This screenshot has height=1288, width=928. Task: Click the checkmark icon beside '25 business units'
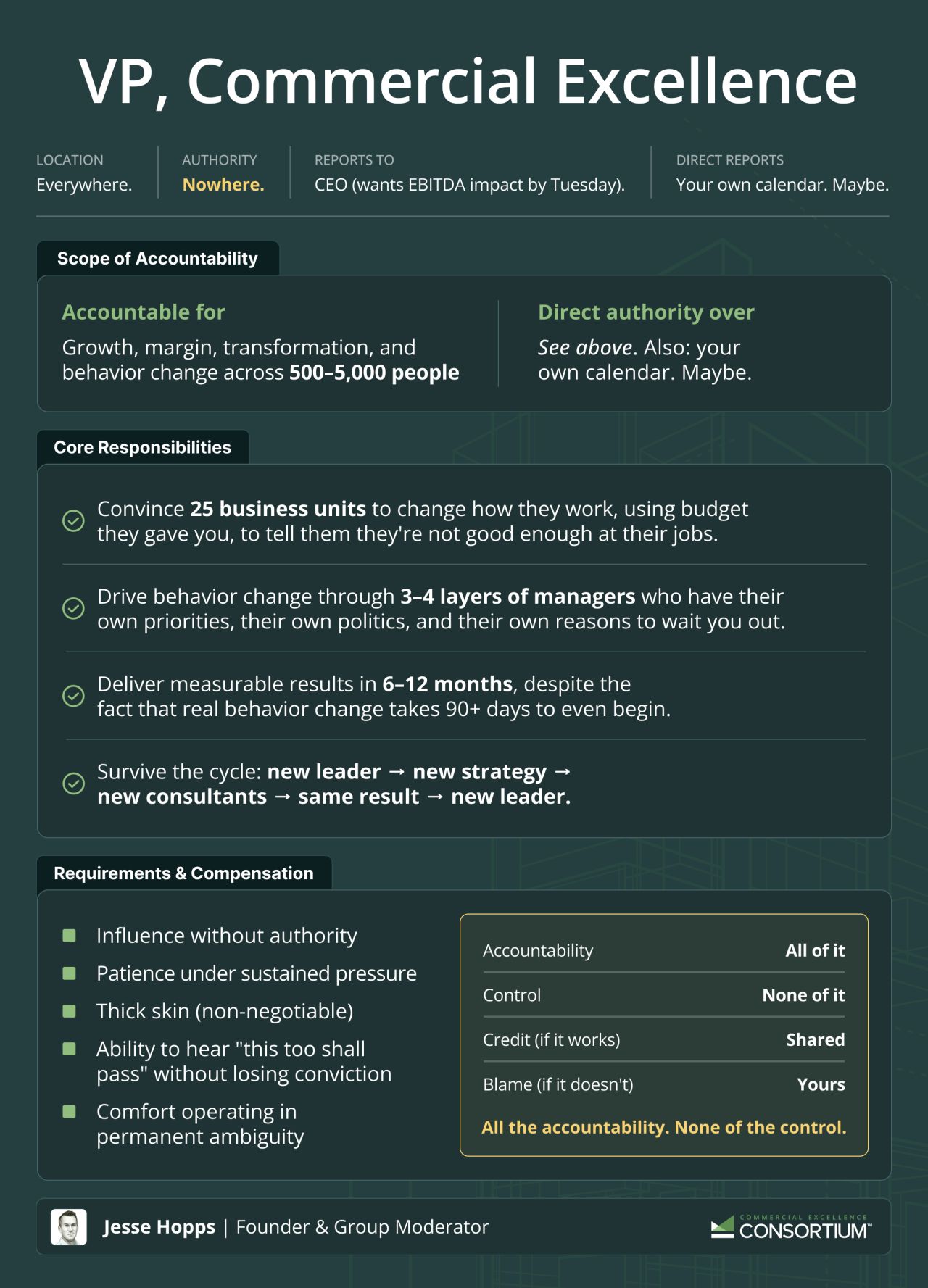coord(73,521)
